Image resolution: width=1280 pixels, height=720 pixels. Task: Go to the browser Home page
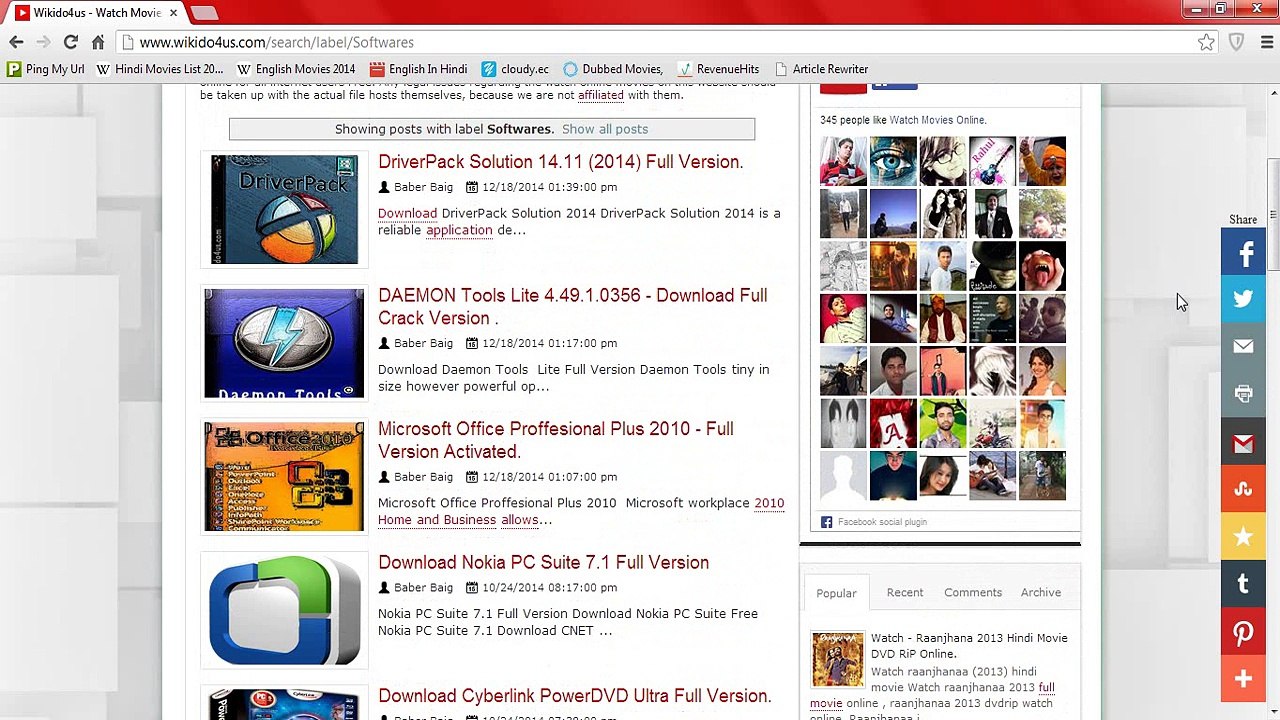pyautogui.click(x=98, y=42)
